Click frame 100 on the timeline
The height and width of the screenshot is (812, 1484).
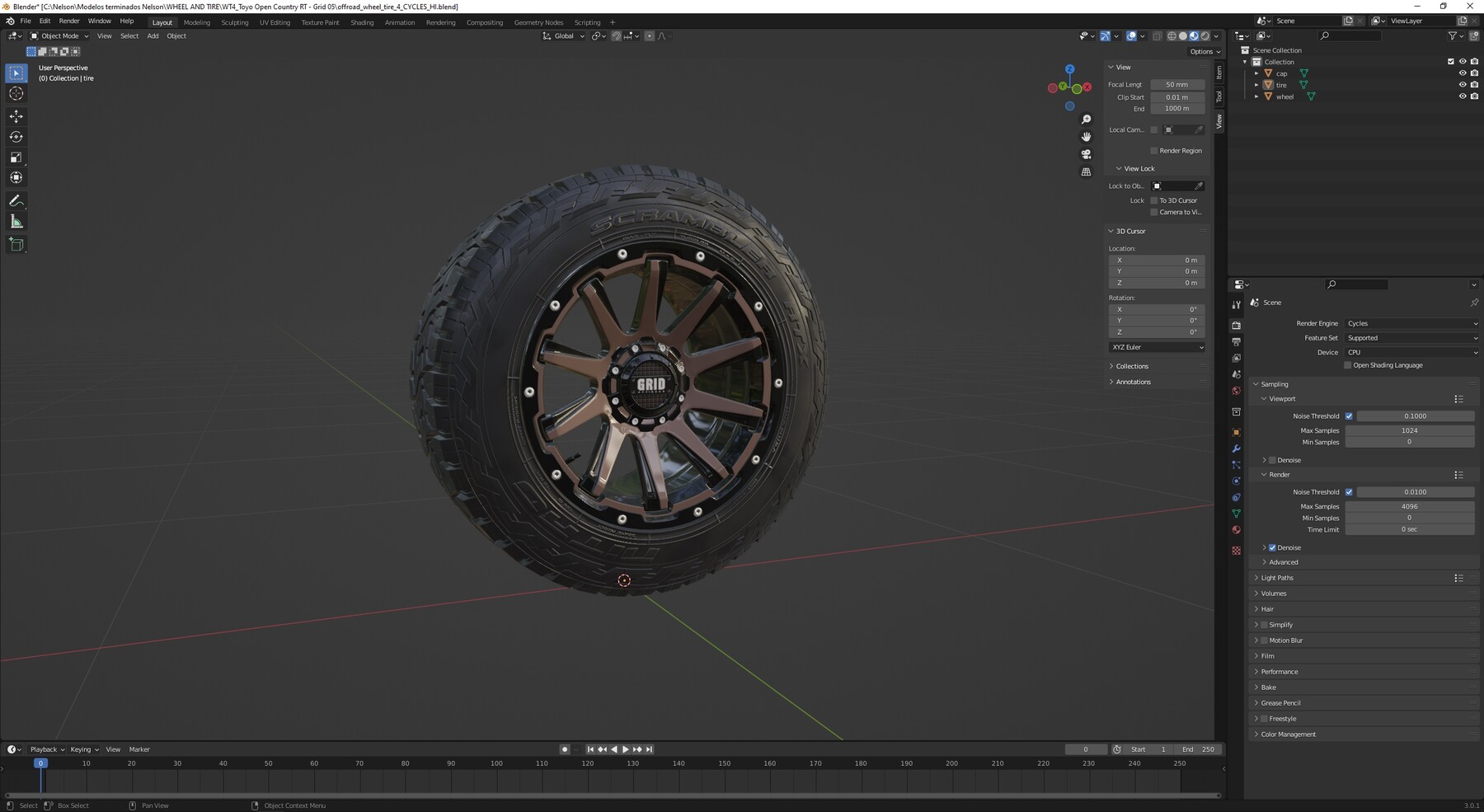pyautogui.click(x=495, y=763)
